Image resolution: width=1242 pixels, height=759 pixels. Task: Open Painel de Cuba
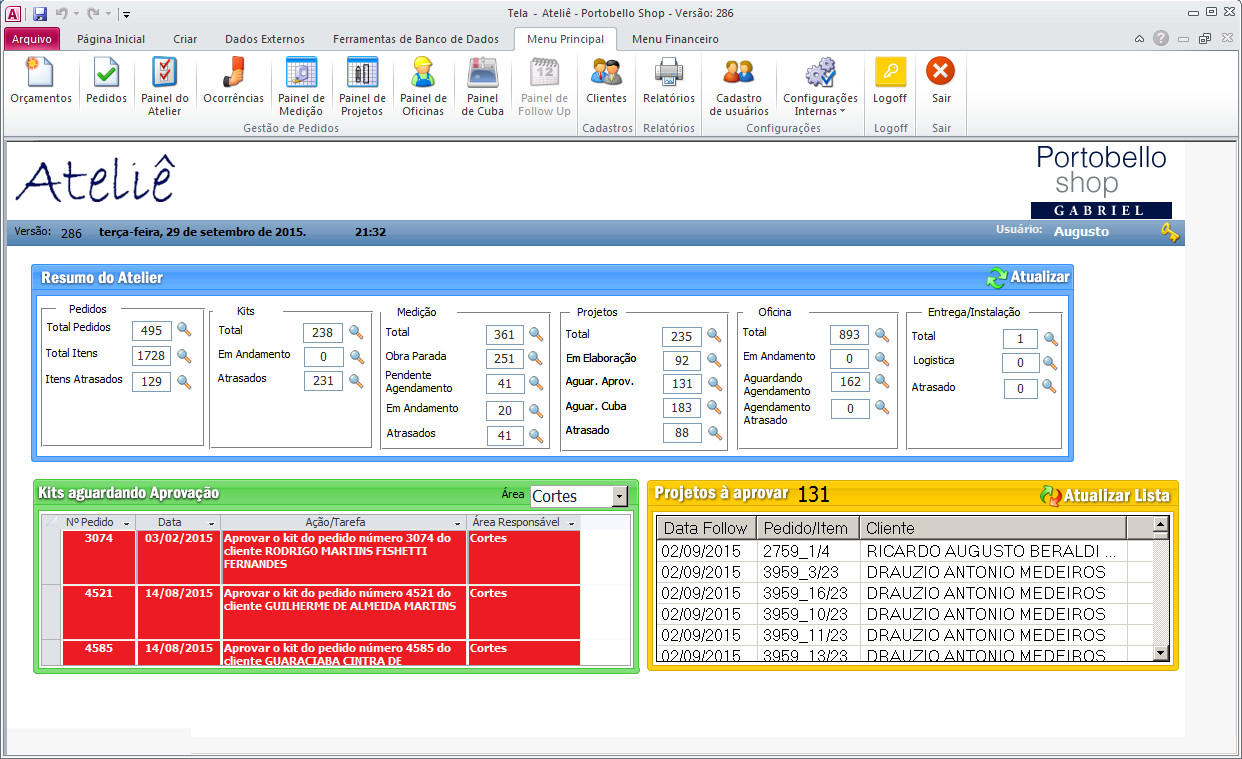[x=483, y=86]
